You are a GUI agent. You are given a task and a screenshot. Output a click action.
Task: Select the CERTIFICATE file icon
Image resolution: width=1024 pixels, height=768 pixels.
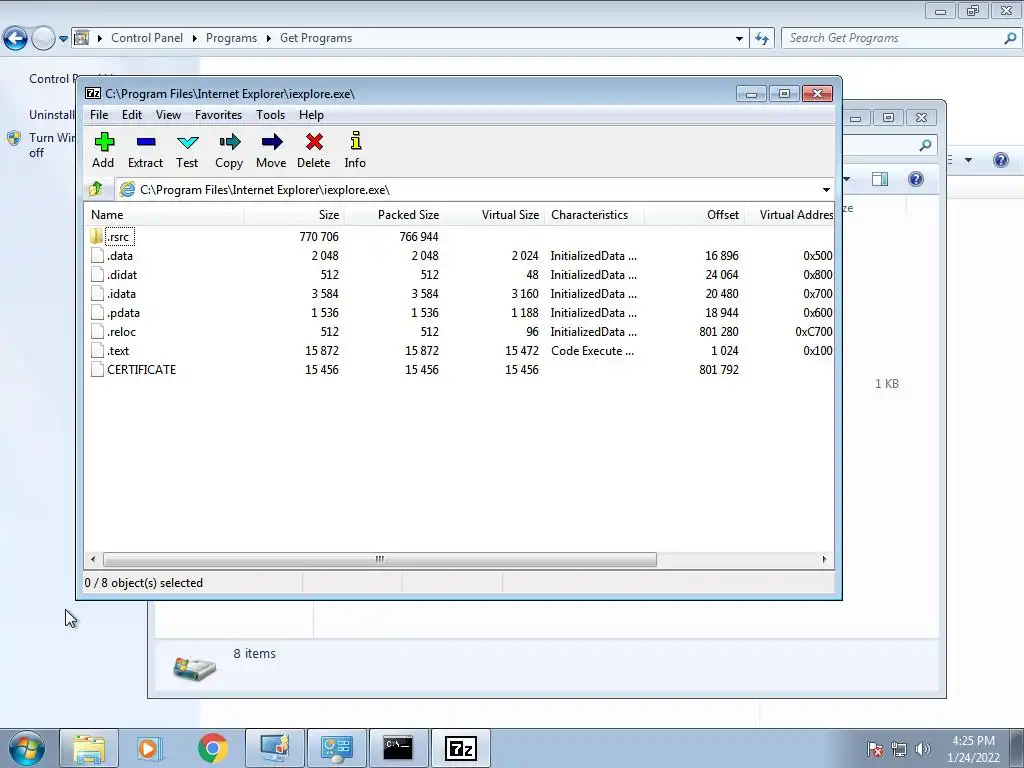tap(97, 370)
